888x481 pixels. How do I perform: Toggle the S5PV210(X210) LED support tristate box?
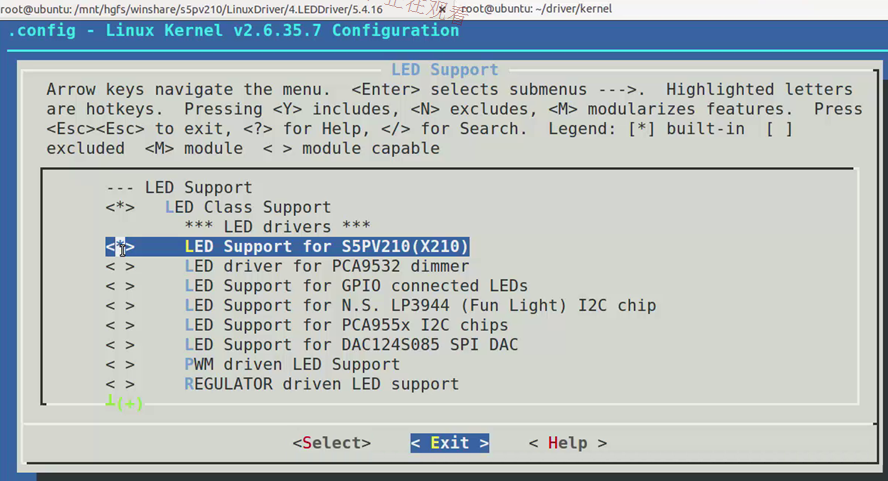[120, 247]
